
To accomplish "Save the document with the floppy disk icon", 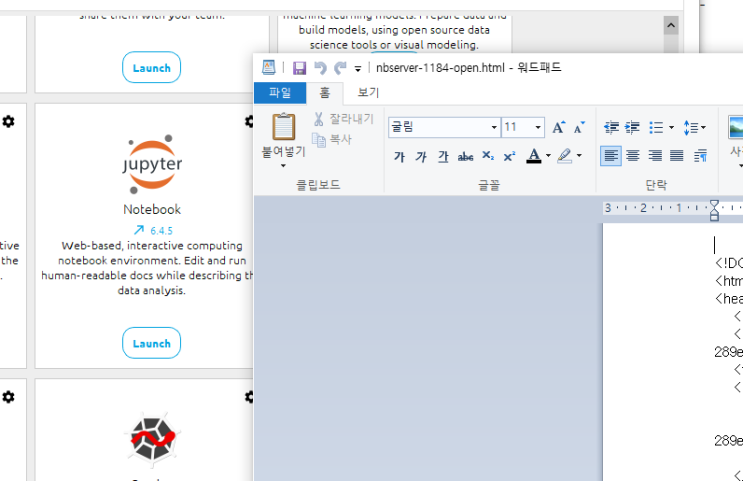I will [x=299, y=68].
